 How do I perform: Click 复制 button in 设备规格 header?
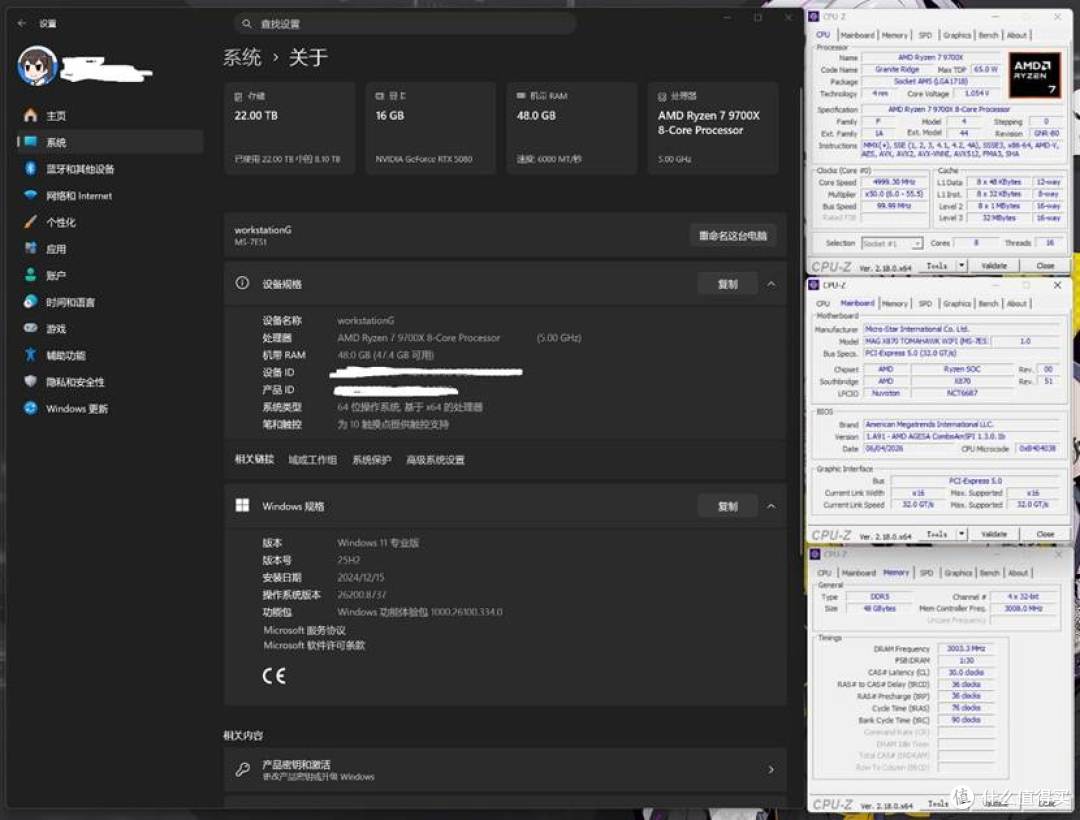[727, 284]
